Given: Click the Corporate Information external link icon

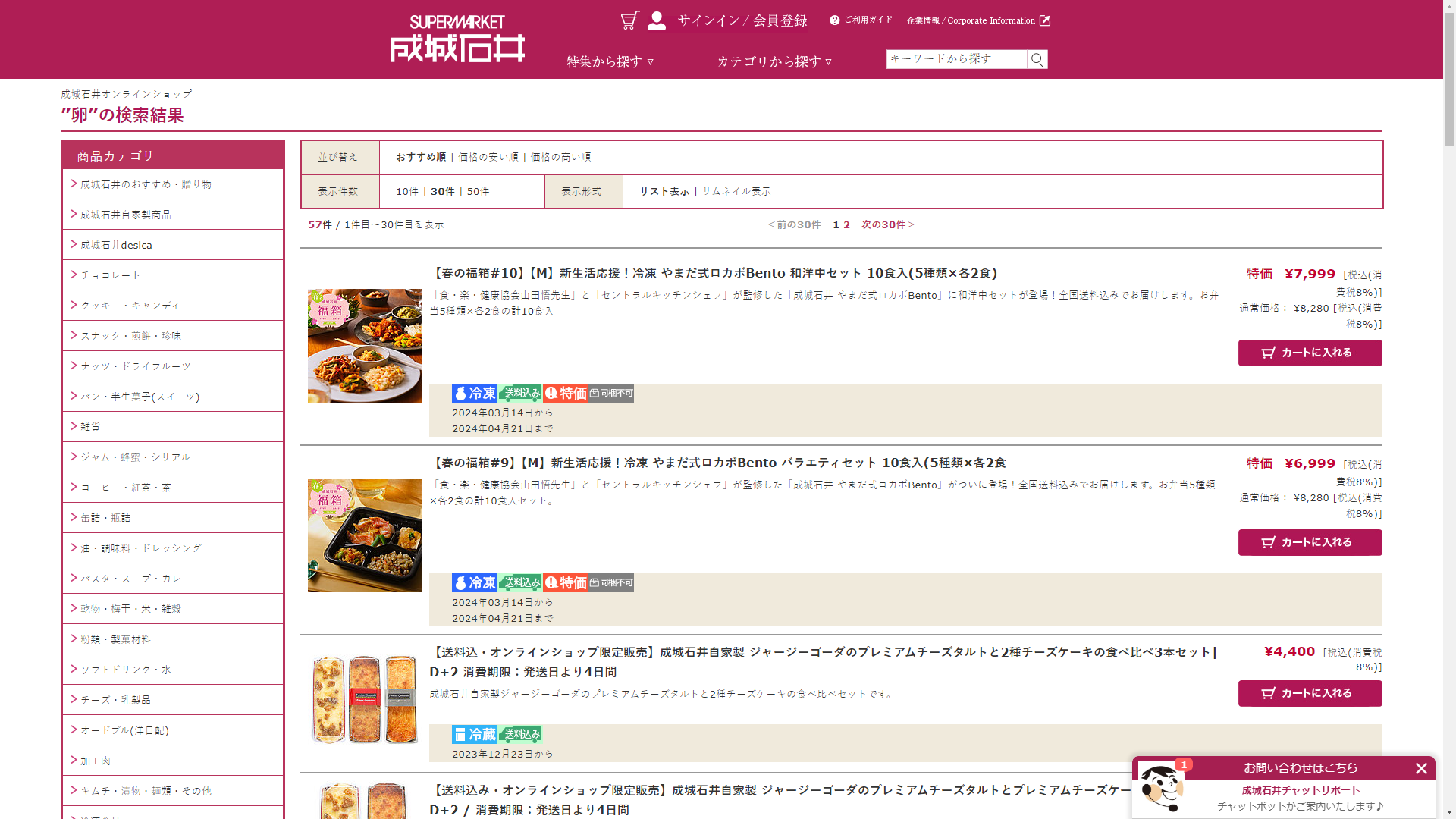Looking at the screenshot, I should (x=1044, y=20).
